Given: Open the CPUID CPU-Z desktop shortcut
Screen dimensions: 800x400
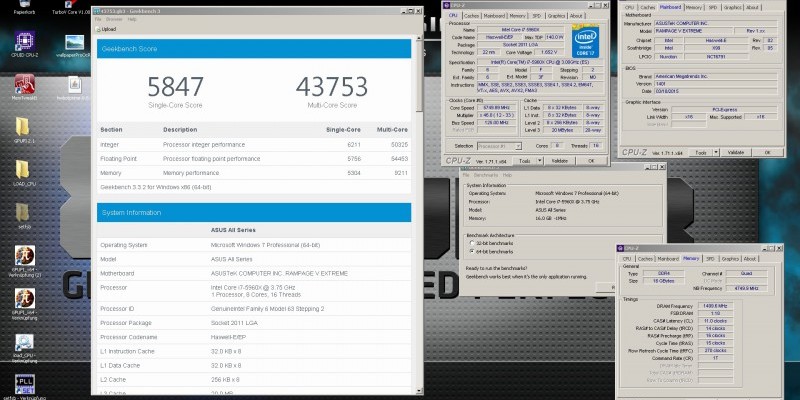Looking at the screenshot, I should coord(24,43).
